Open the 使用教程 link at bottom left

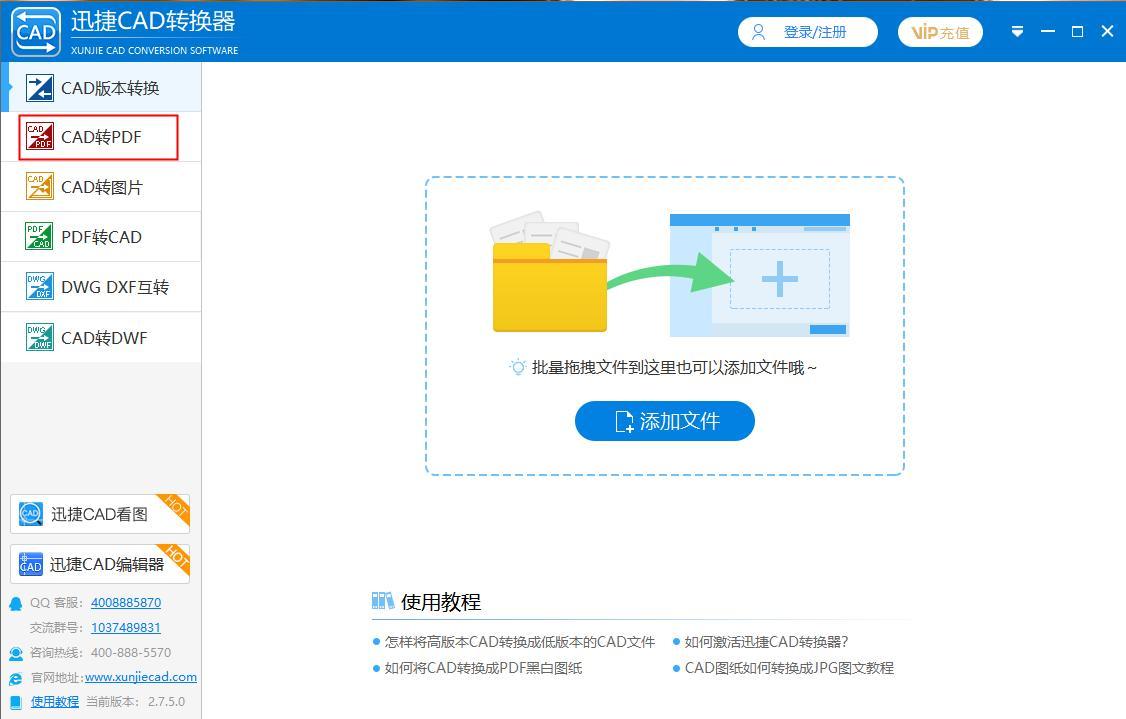(53, 701)
